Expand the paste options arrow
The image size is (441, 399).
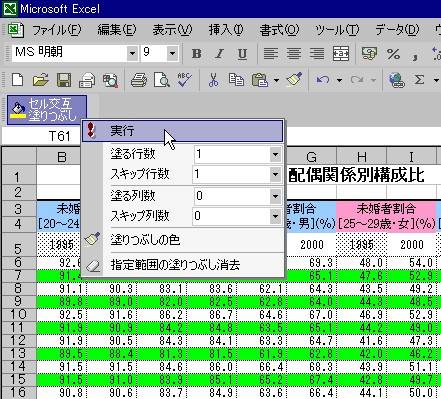click(x=276, y=80)
